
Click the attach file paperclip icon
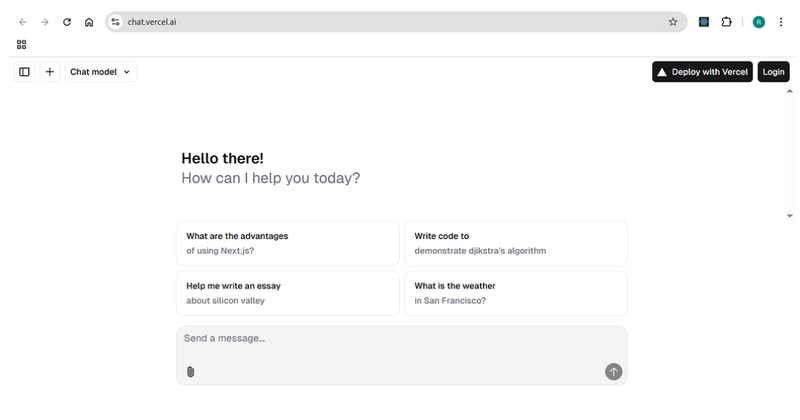(190, 372)
